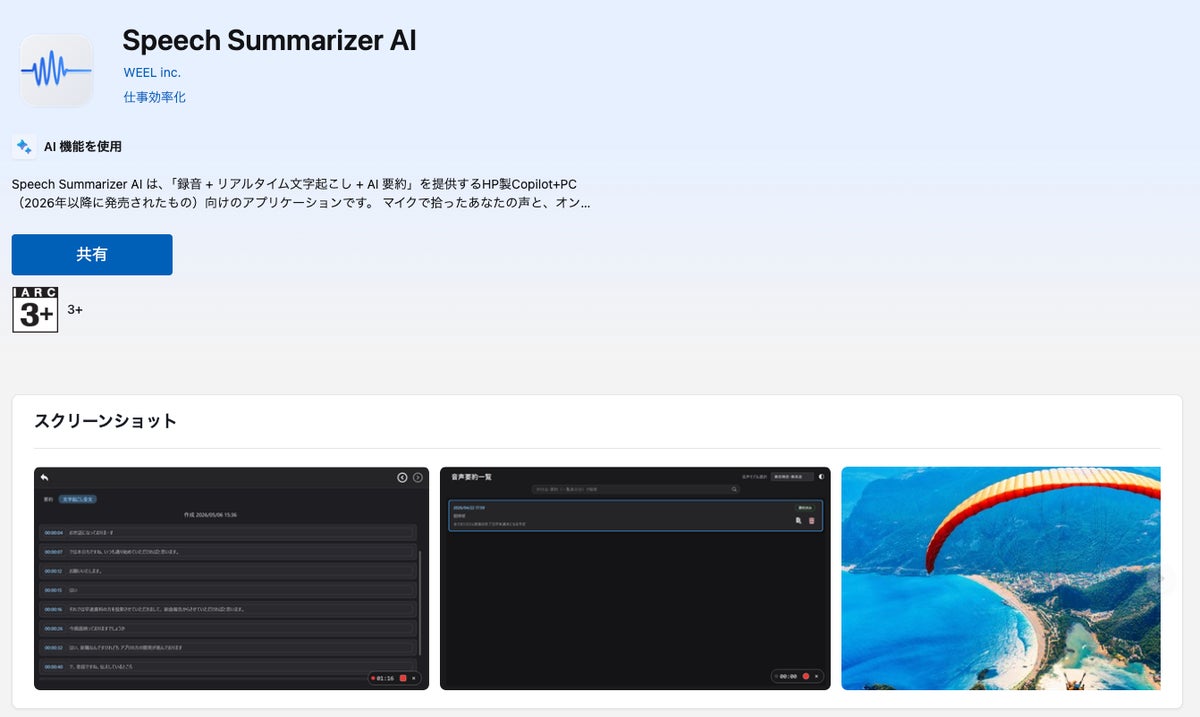
Task: Click the sparkle icon beside AI 機能を使用
Action: [x=24, y=146]
